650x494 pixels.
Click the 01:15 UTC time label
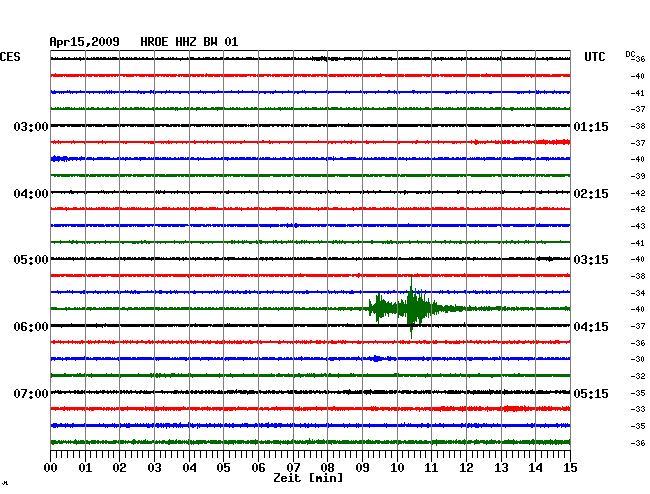click(591, 126)
